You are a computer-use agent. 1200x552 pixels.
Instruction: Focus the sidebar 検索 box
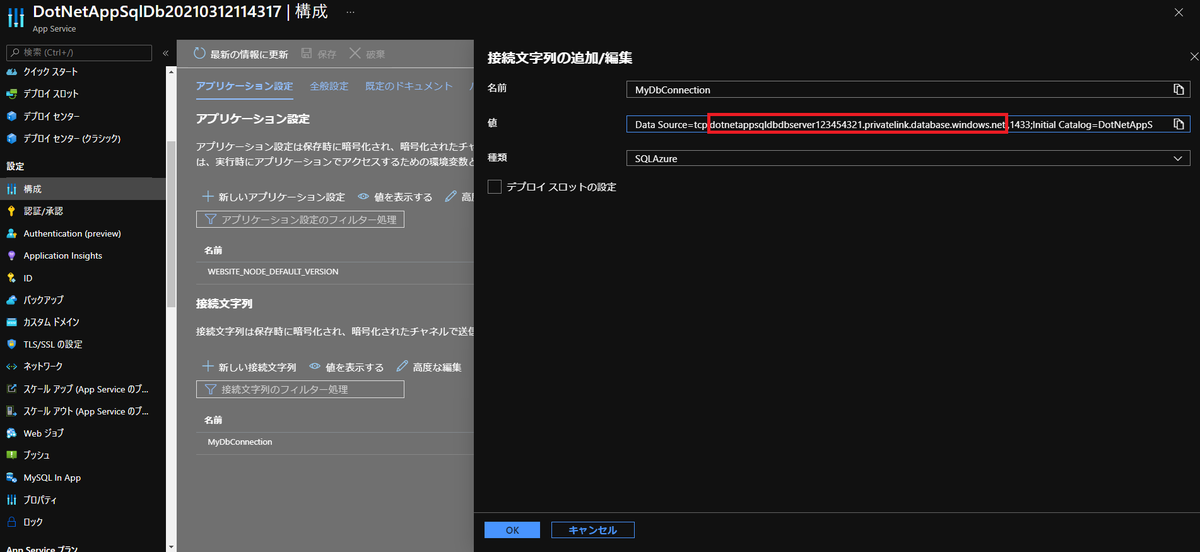[x=80, y=52]
